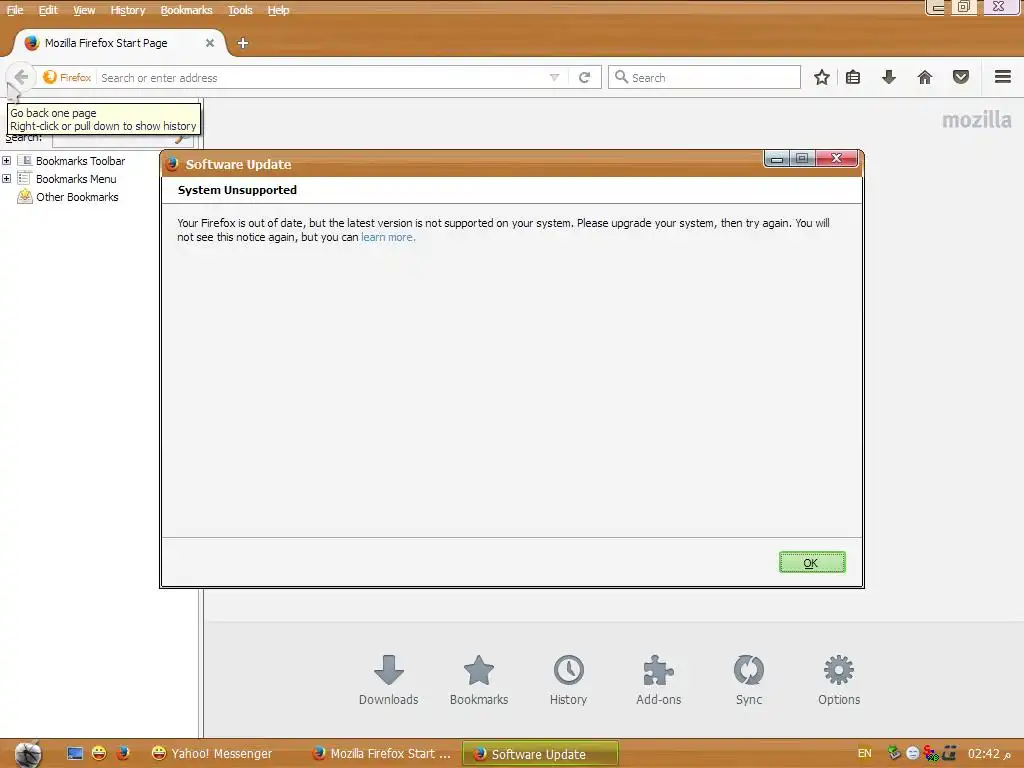Switch to Mozilla Firefox Start taskbar button
The image size is (1024, 768).
tap(382, 754)
